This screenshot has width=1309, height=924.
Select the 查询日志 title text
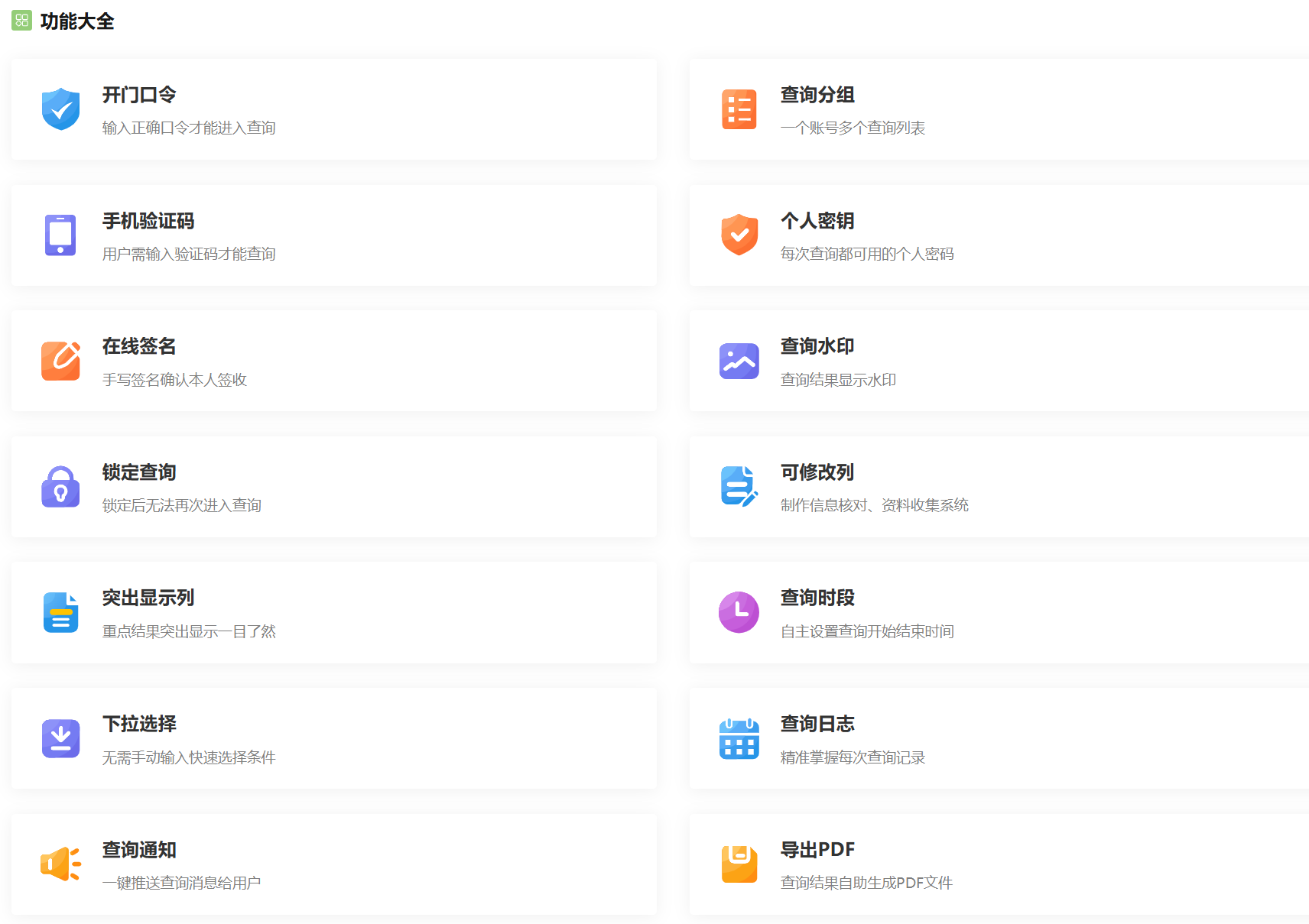pyautogui.click(x=817, y=724)
